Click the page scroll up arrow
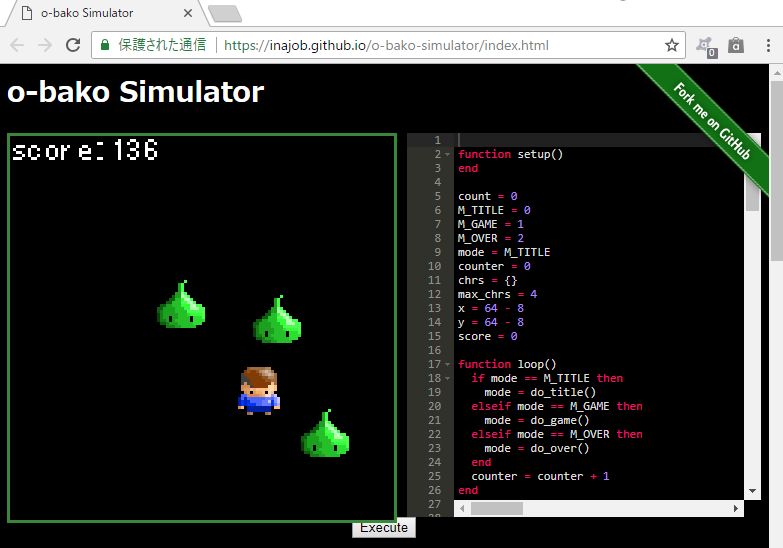Viewport: 783px width, 548px height. coord(777,73)
